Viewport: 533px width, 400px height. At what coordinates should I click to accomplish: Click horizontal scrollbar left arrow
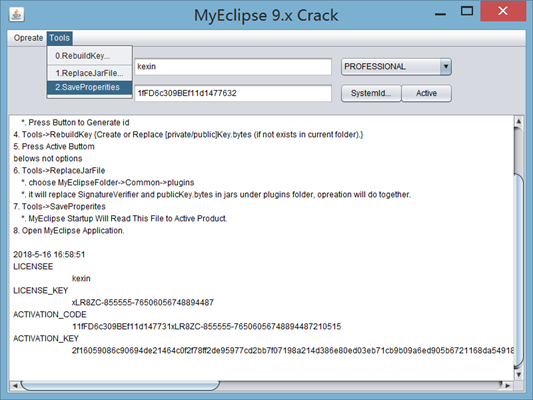click(15, 385)
